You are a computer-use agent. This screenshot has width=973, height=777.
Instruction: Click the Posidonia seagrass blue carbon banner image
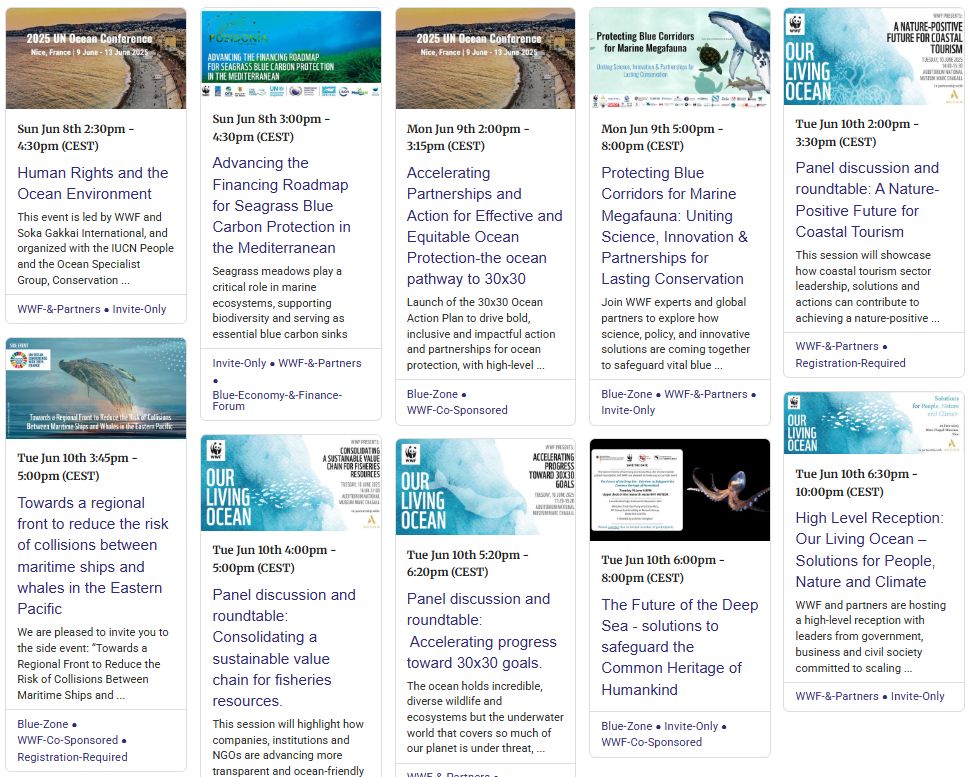[291, 54]
